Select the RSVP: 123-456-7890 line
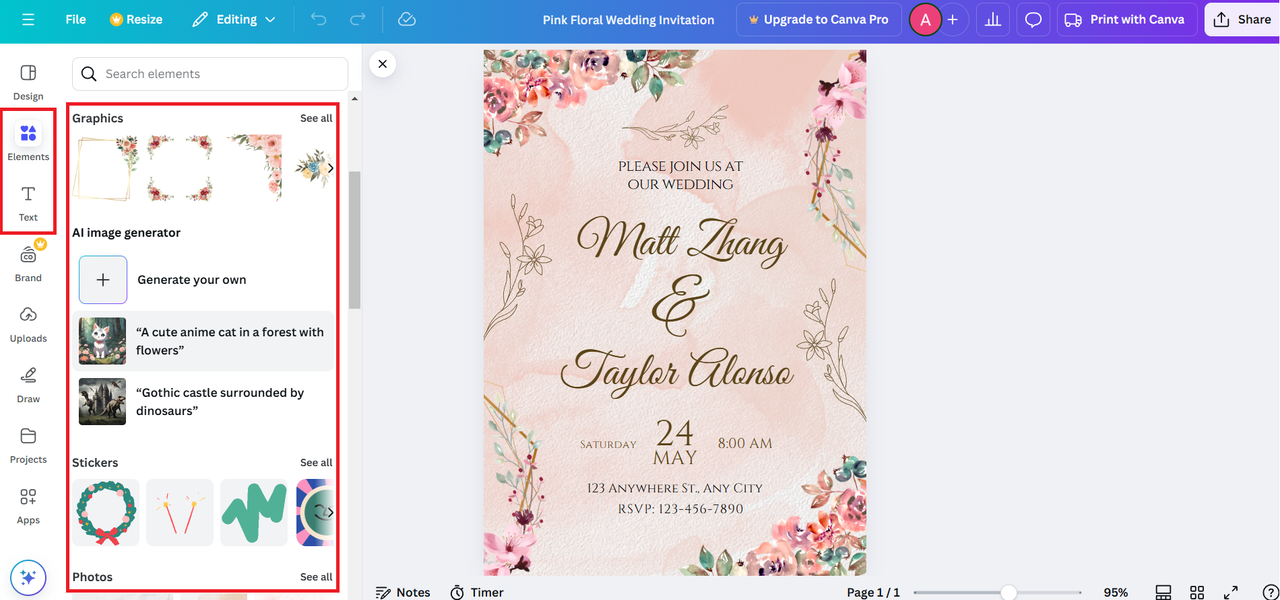1280x600 pixels. (680, 509)
